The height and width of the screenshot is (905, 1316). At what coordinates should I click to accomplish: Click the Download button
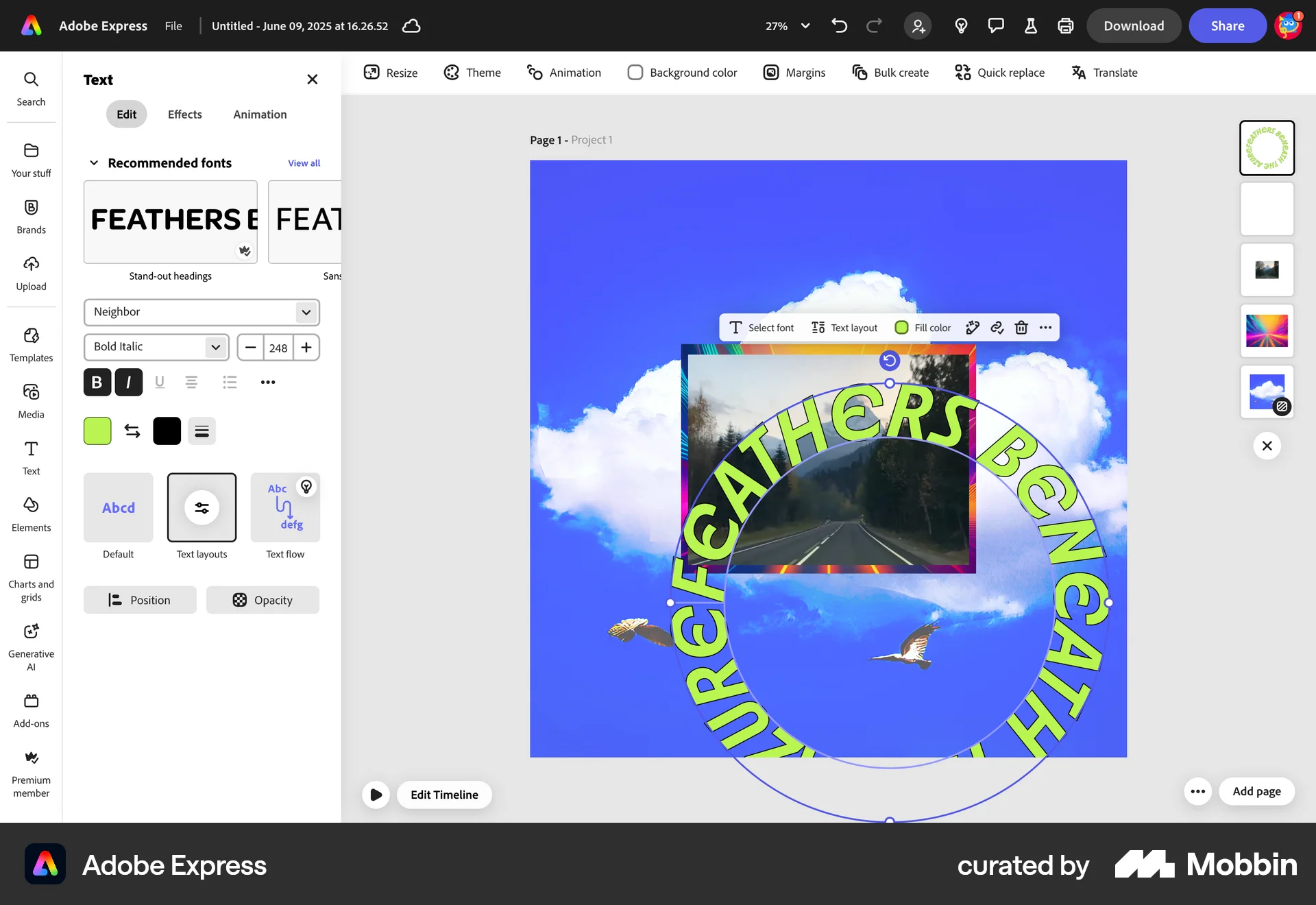pyautogui.click(x=1134, y=25)
